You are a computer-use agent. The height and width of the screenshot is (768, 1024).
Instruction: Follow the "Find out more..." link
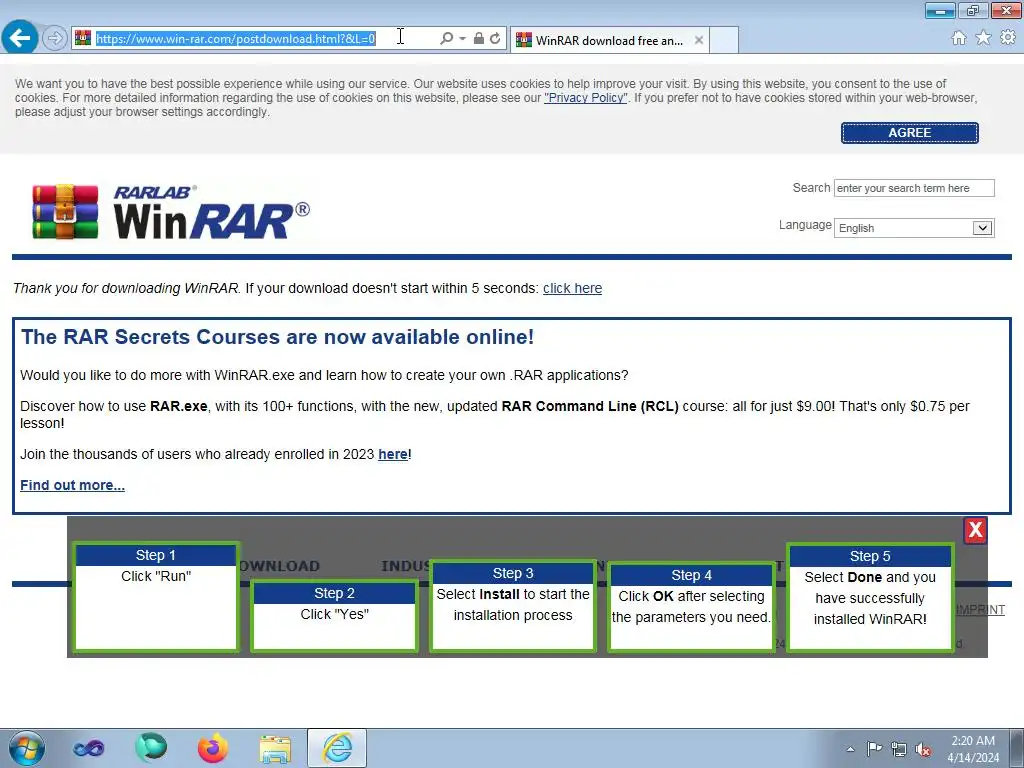pyautogui.click(x=72, y=485)
